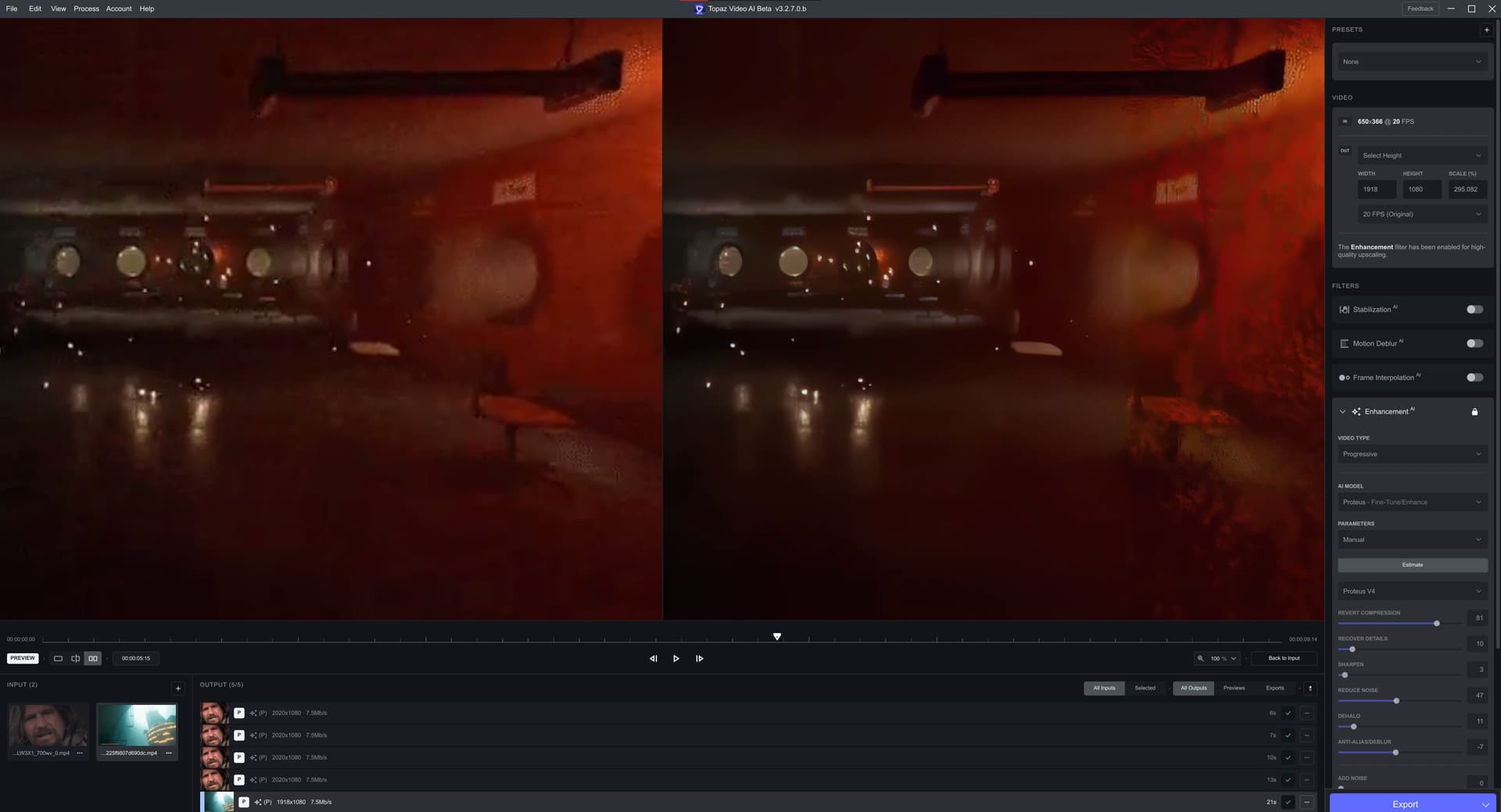Turn on Motion Deblur
The width and height of the screenshot is (1501, 812).
click(x=1474, y=343)
